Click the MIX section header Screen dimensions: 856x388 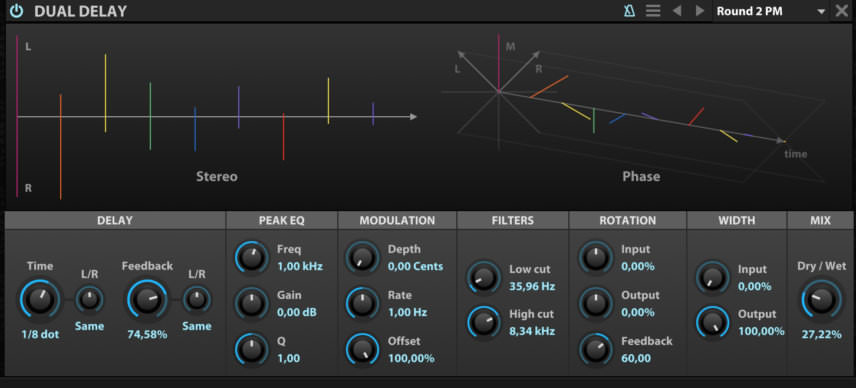820,220
